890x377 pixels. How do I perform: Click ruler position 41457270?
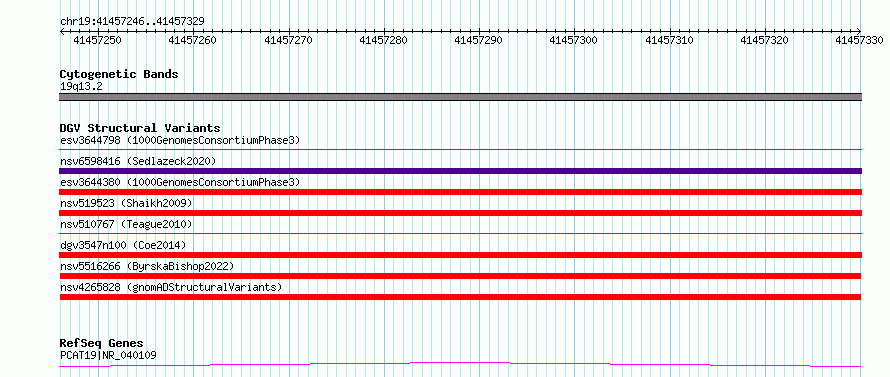point(288,40)
